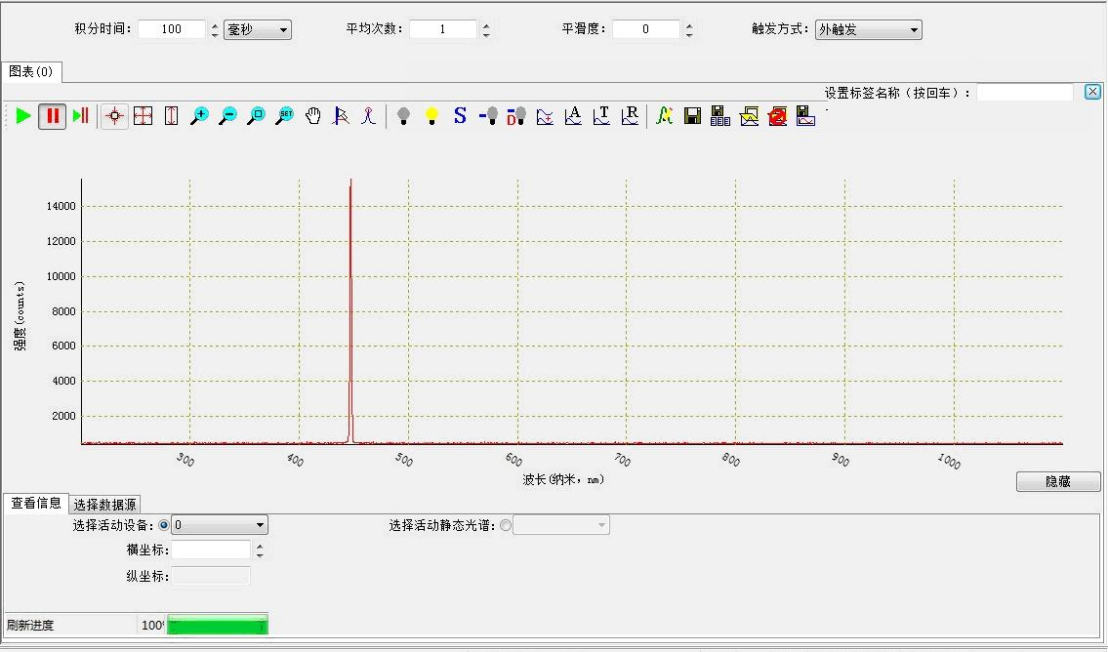This screenshot has height=652, width=1108.
Task: Click the zoom out magnifier icon
Action: (x=228, y=116)
